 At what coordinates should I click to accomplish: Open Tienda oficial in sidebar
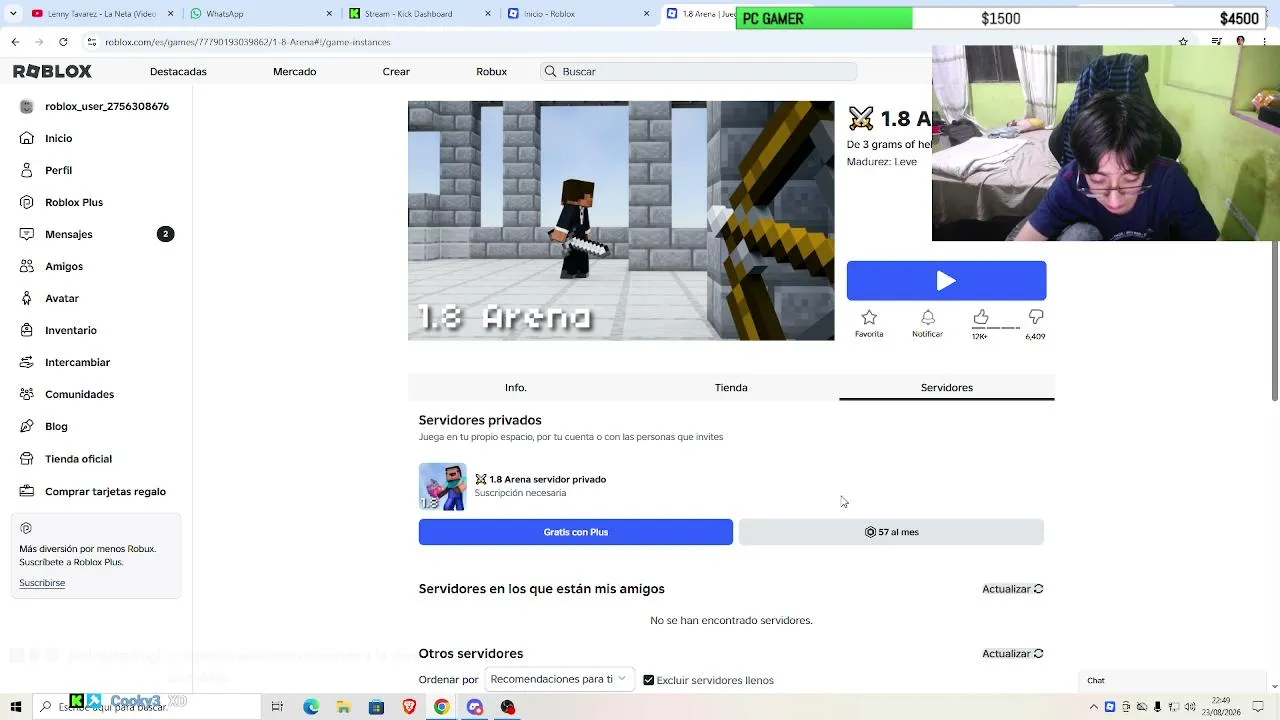point(78,459)
